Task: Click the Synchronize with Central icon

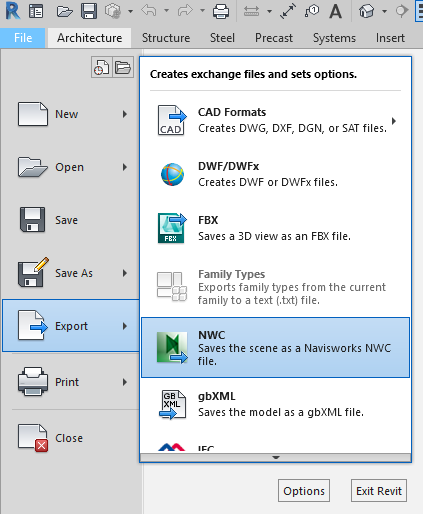Action: pyautogui.click(x=113, y=11)
